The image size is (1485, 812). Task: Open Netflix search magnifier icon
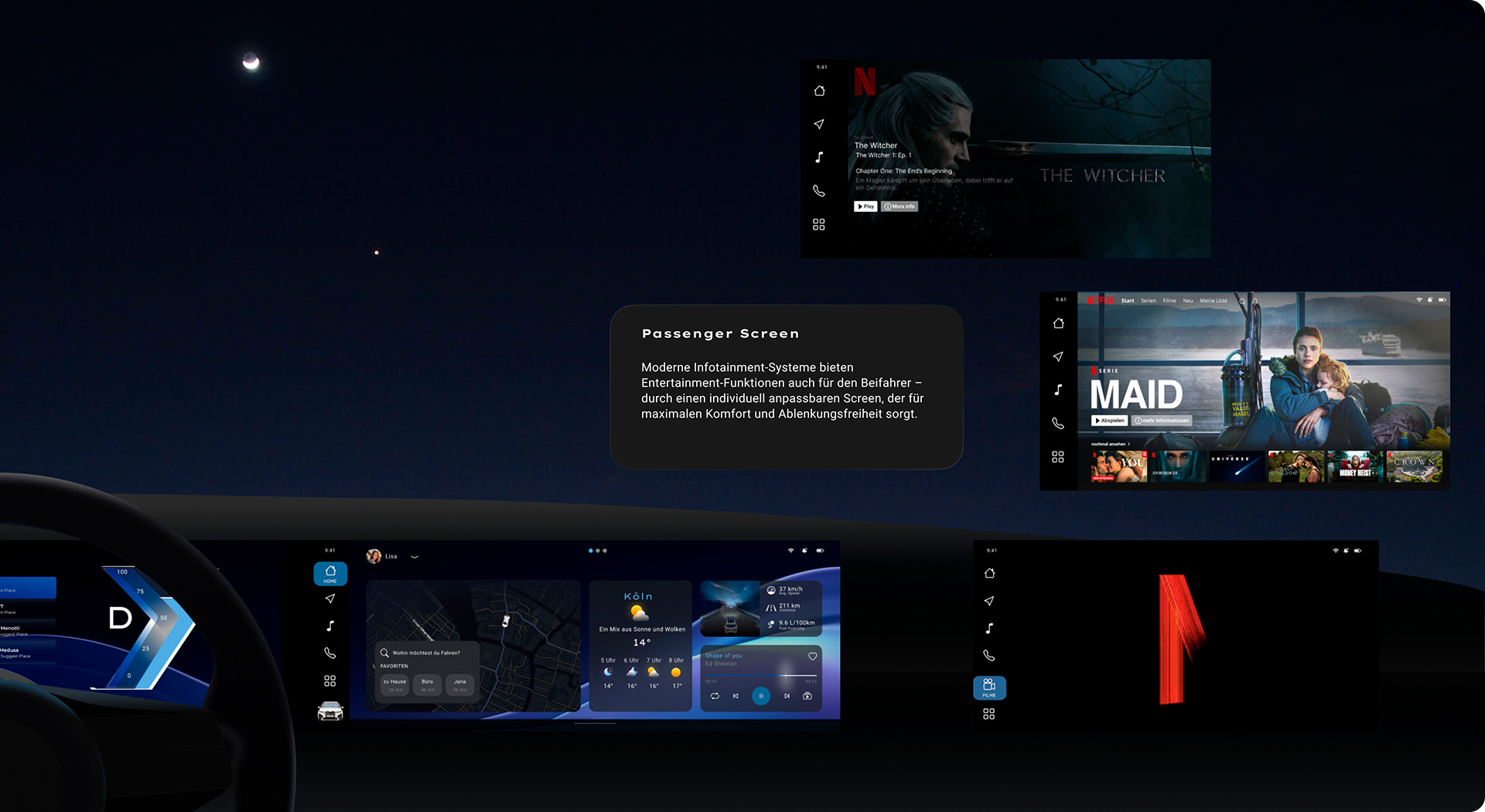1243,301
